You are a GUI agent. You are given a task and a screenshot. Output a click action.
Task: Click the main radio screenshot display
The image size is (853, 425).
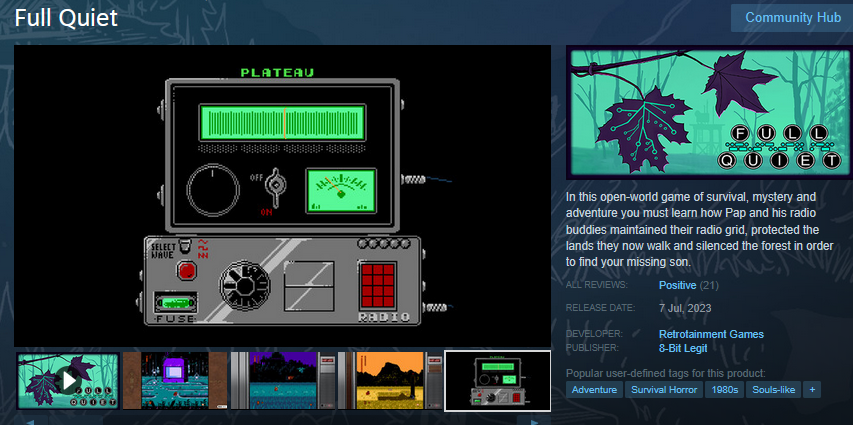(x=282, y=196)
